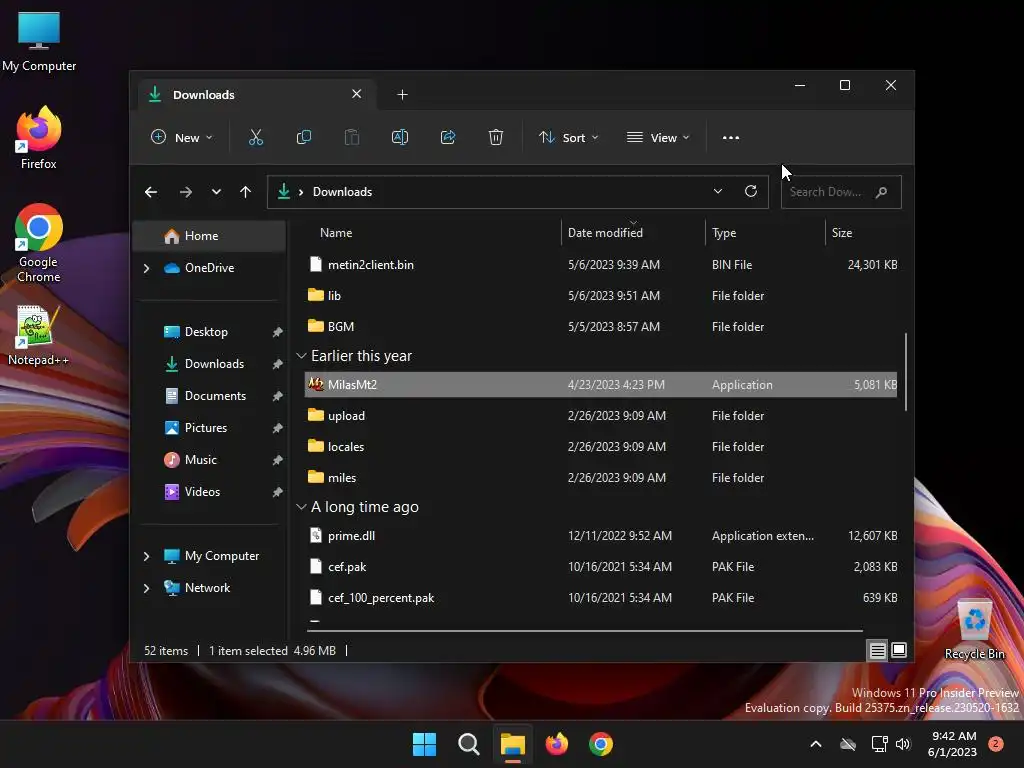Select the Downloads tab

tap(256, 95)
